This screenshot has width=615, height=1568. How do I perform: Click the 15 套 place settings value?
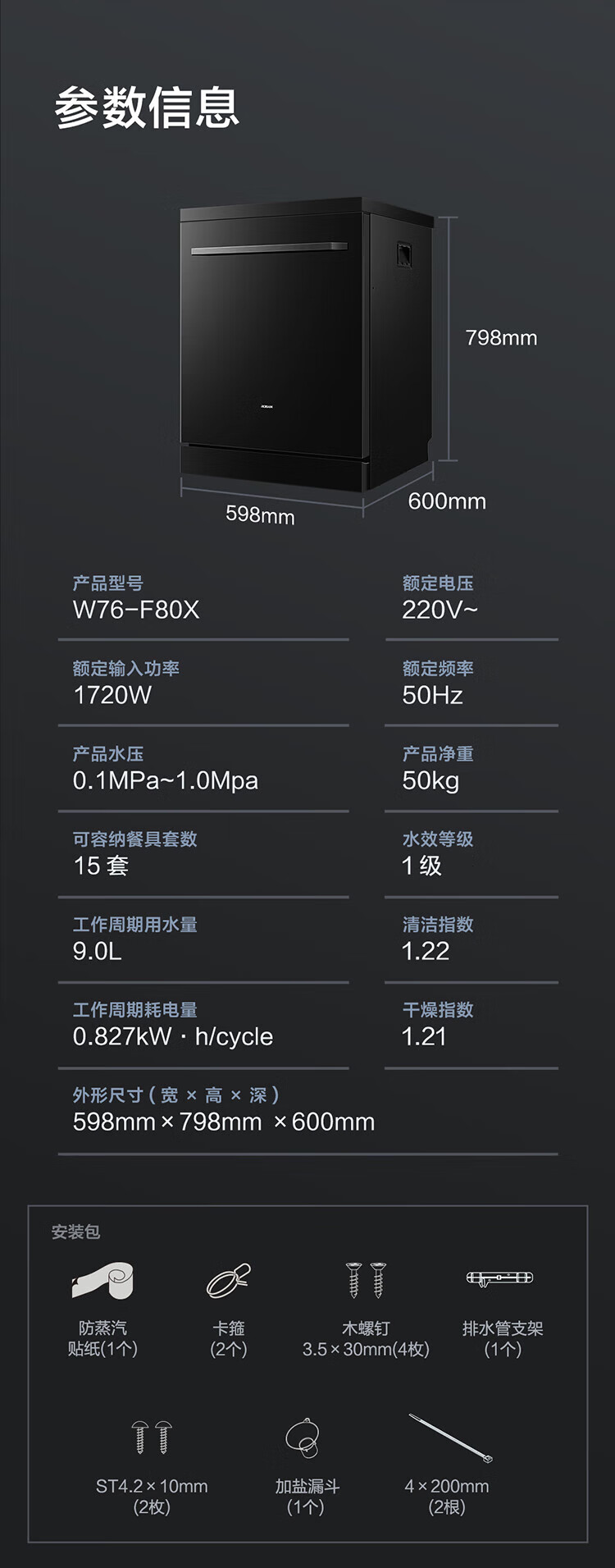click(101, 866)
